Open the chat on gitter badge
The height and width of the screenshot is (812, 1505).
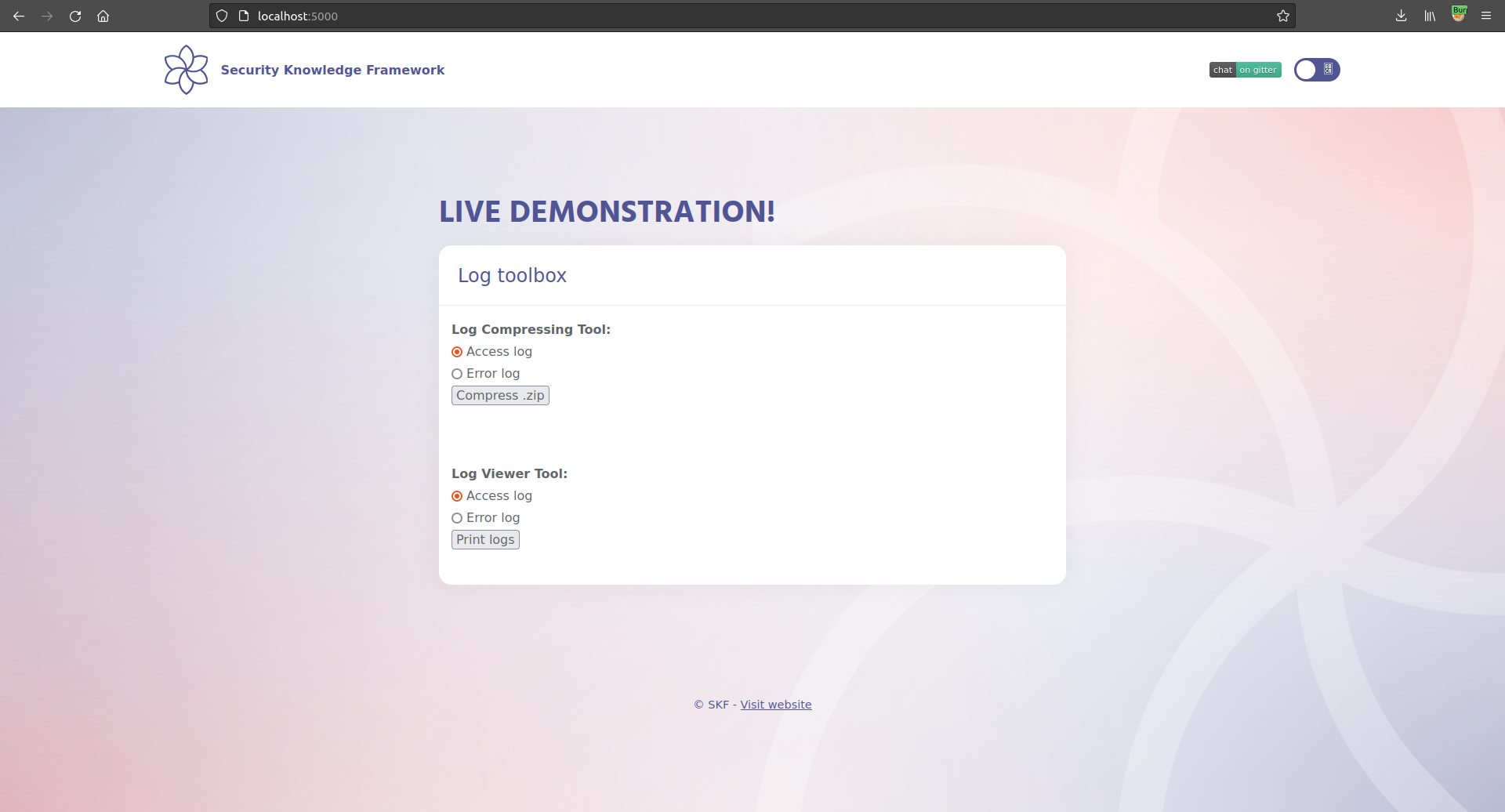pos(1246,70)
